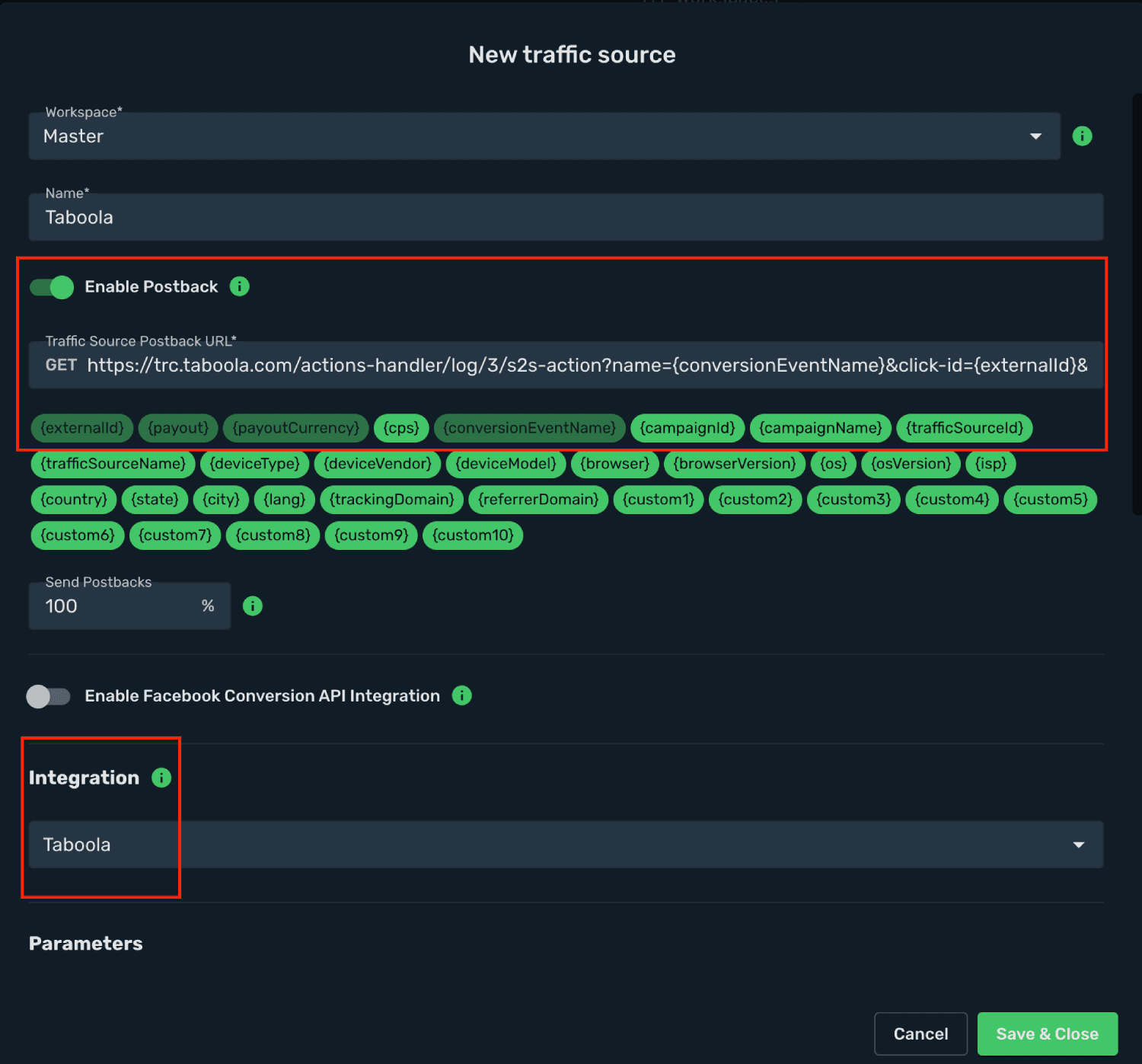Insert the {campaignId} token
Screen dimensions: 1142x1064
coord(687,428)
